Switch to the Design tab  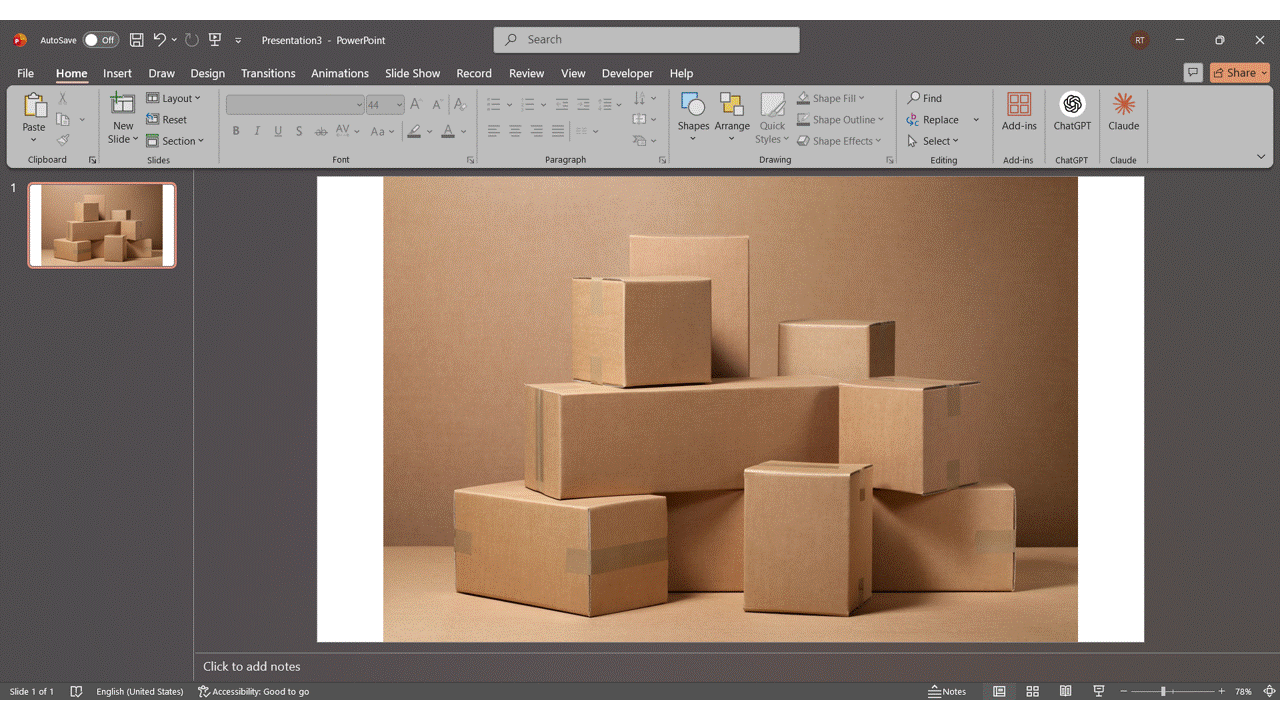tap(207, 73)
